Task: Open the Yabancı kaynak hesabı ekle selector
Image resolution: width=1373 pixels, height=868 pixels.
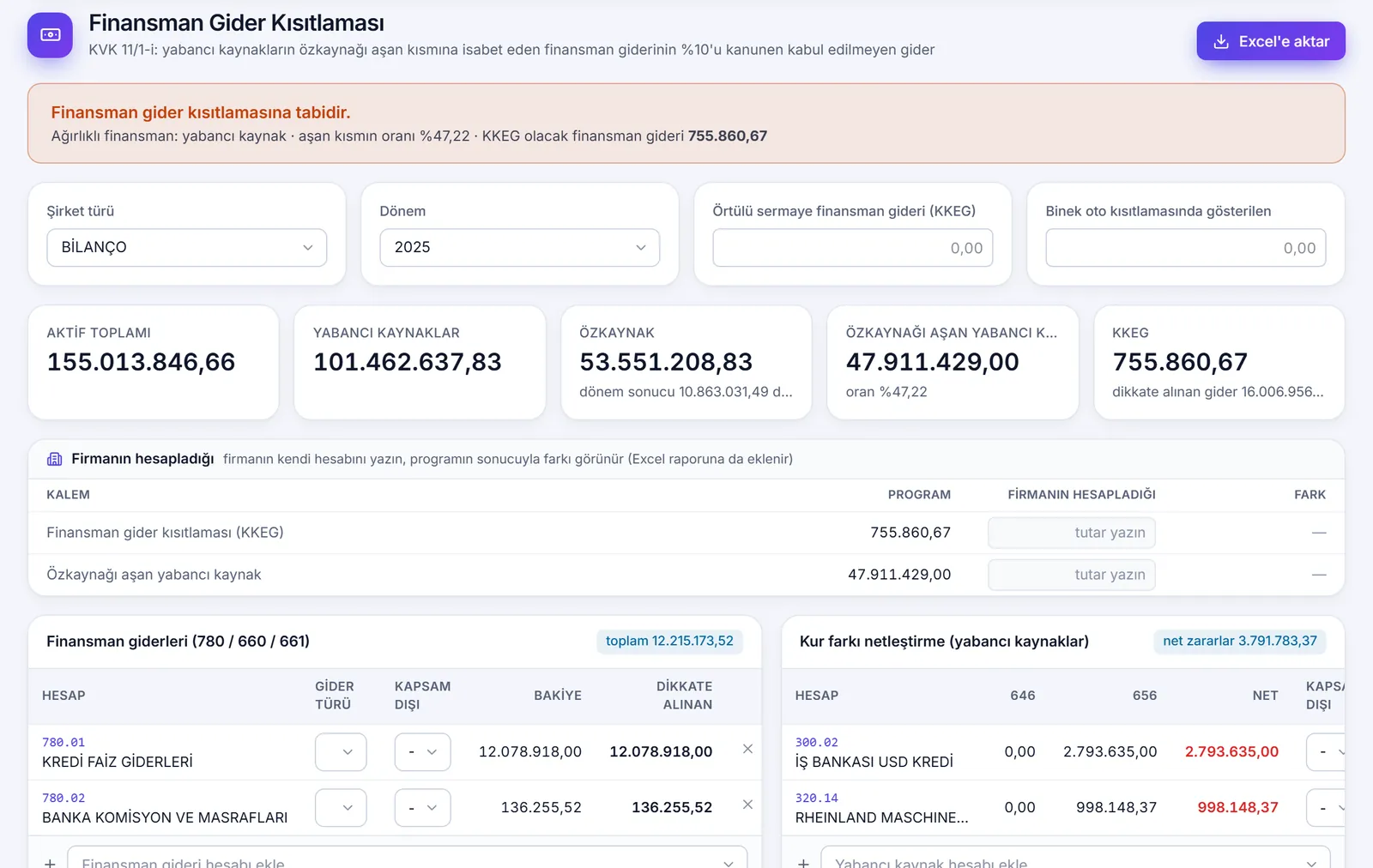Action: (x=1075, y=859)
